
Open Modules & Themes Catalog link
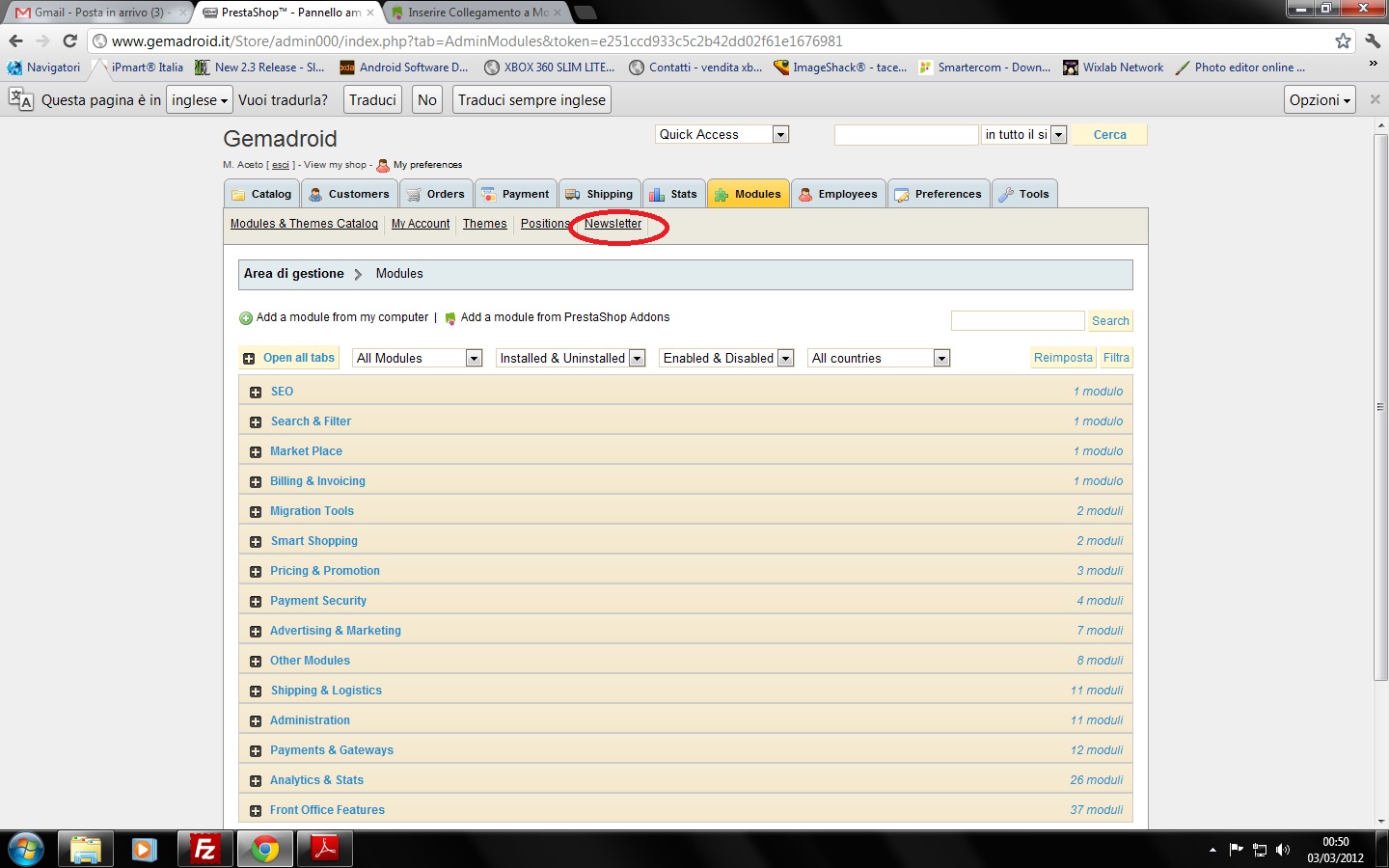tap(304, 224)
